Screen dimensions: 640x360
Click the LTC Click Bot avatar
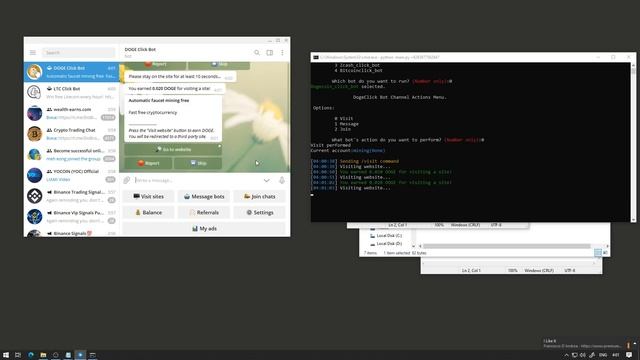(x=34, y=93)
